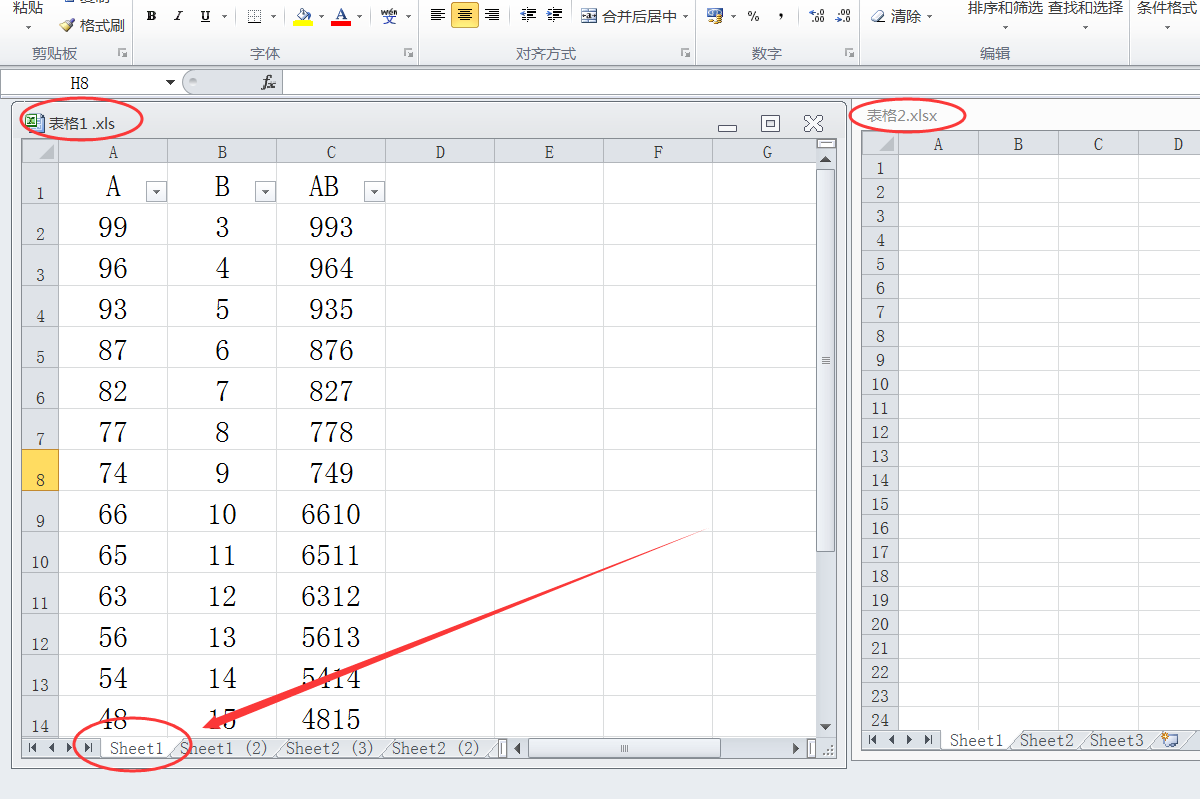Screen dimensions: 1200x799
Task: Click the vertical scrollbar thumb in 表格1.xls
Action: [826, 360]
